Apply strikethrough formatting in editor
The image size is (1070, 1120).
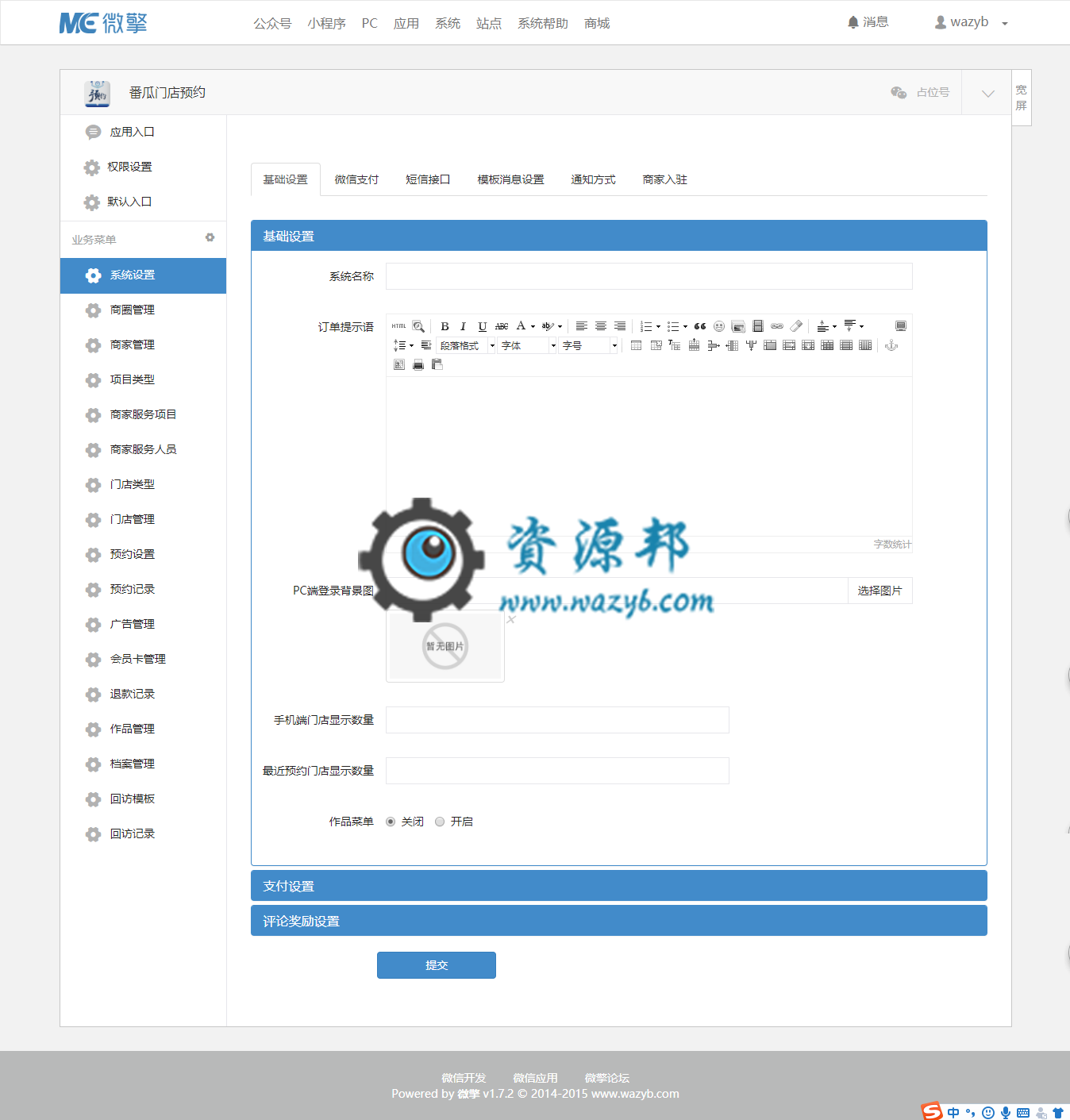click(x=502, y=326)
